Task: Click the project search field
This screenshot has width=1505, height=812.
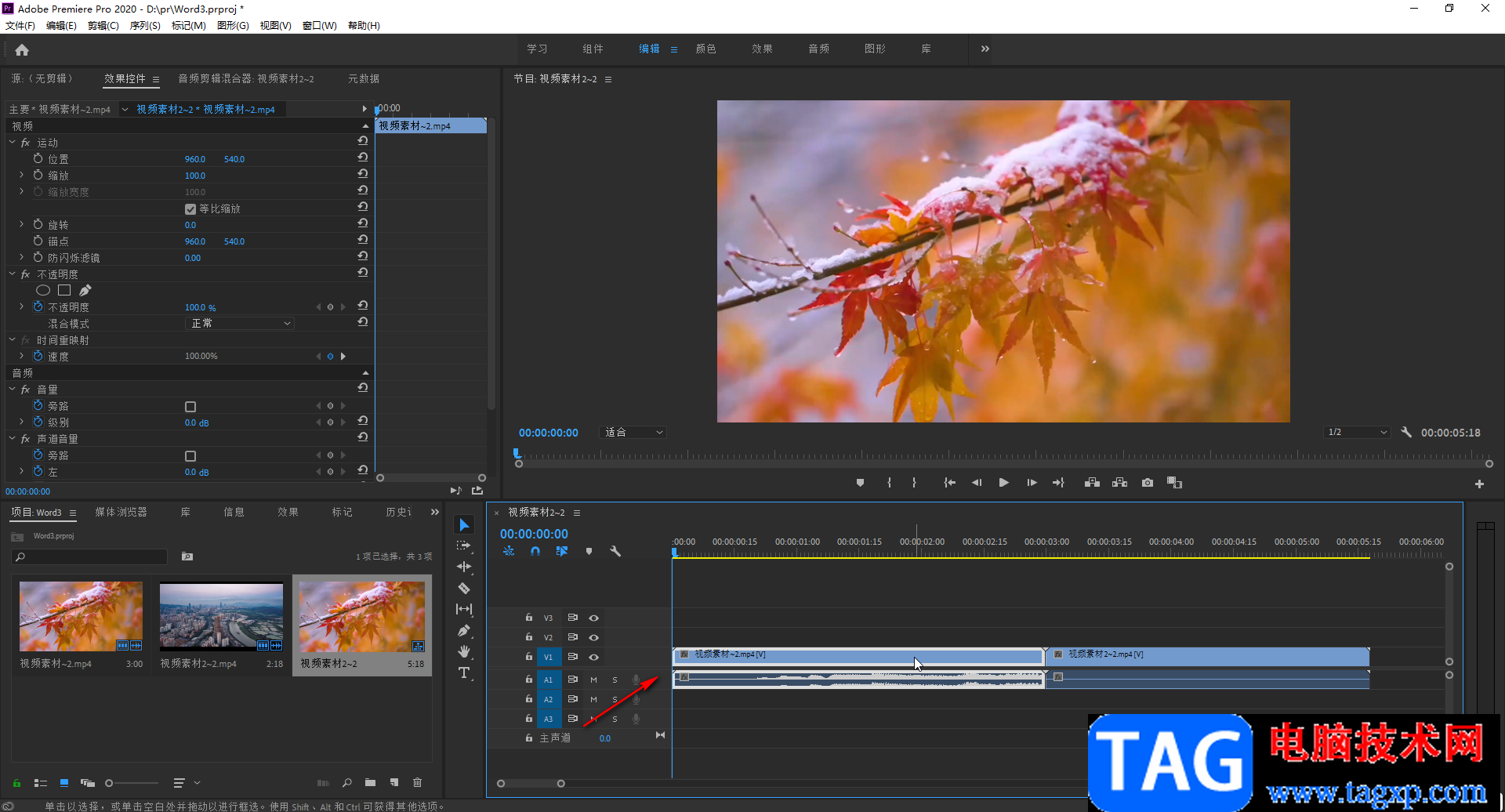Action: (91, 556)
